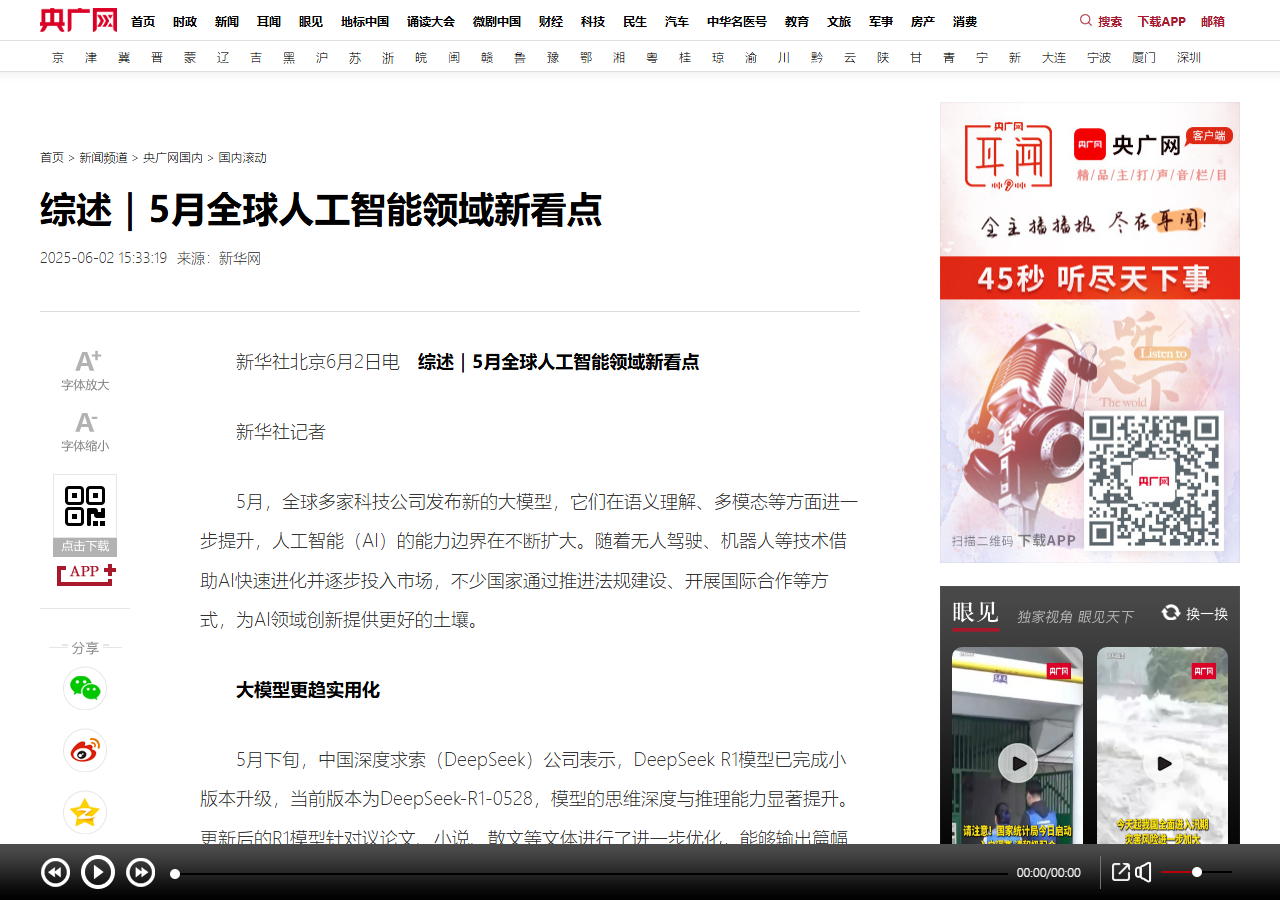The height and width of the screenshot is (900, 1280).
Task: Click the 点击下载 button
Action: [85, 547]
